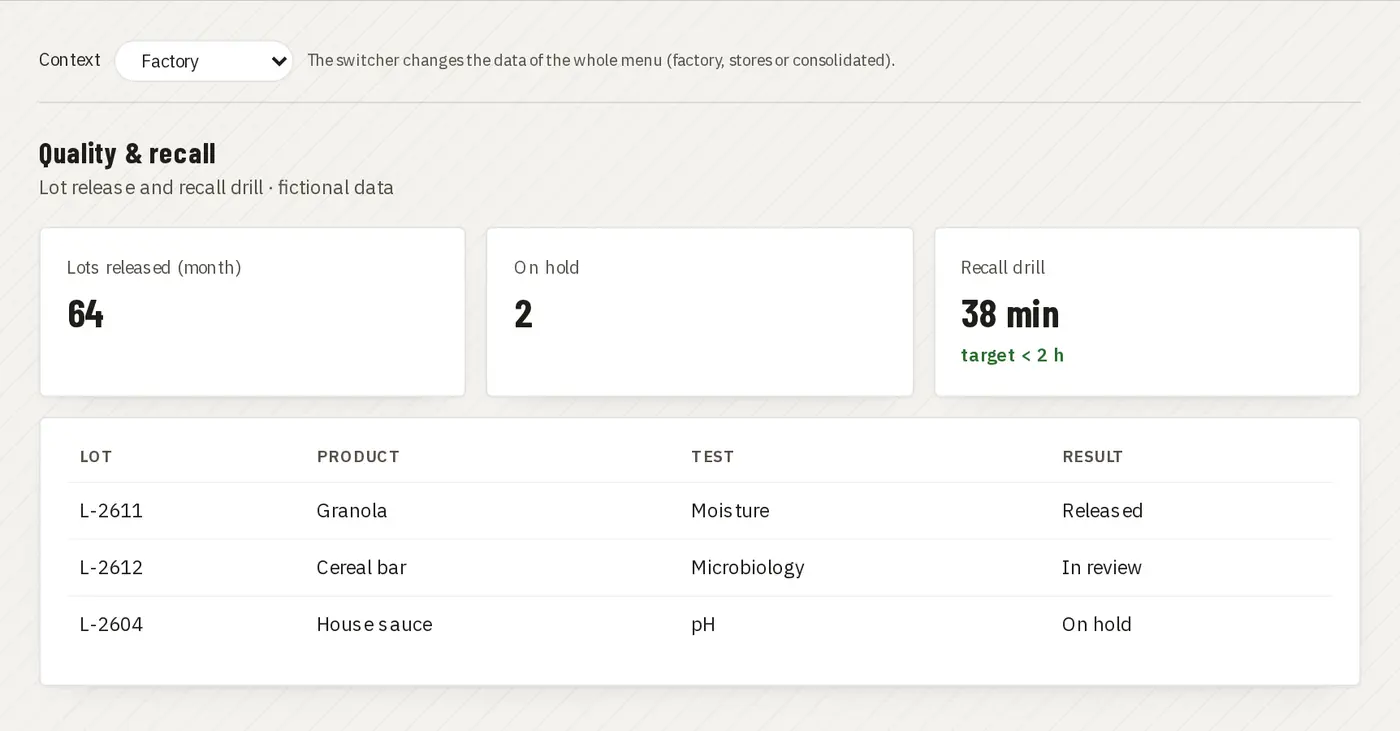
Task: Click the House sauce product cell
Action: pyautogui.click(x=374, y=625)
